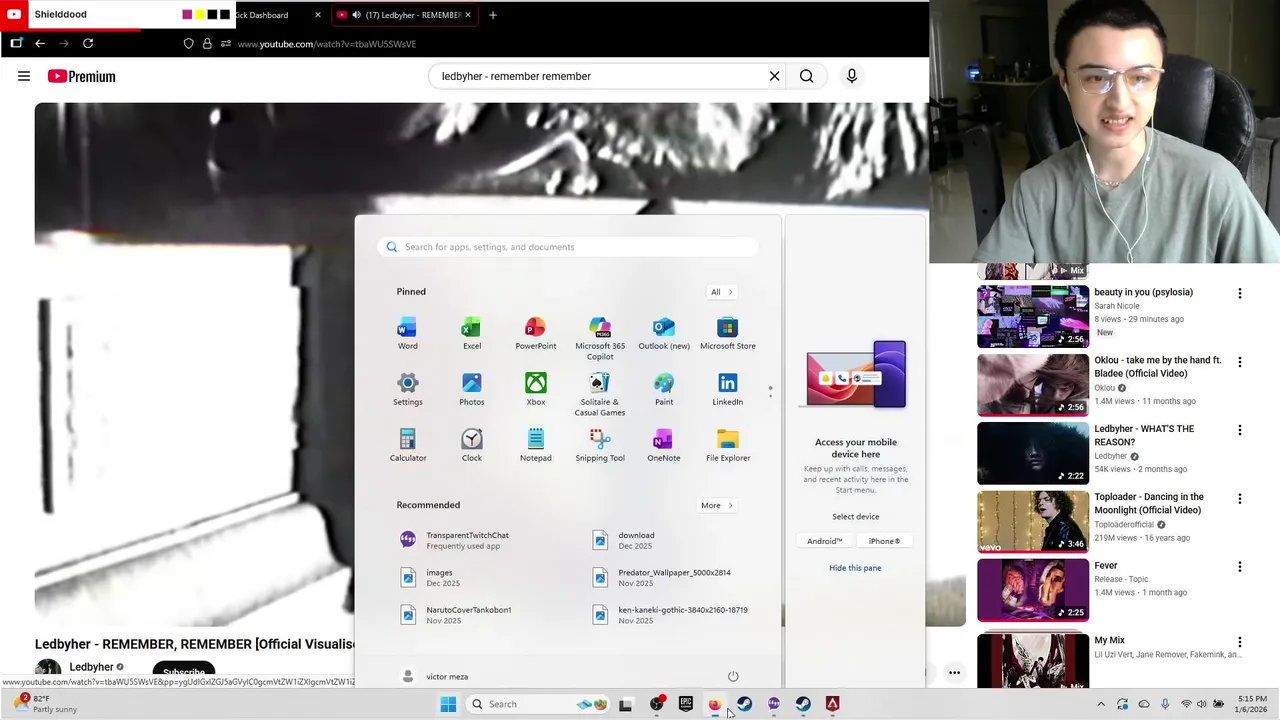This screenshot has height=720, width=1280.
Task: Launch Microsoft Store from Start
Action: 727,334
